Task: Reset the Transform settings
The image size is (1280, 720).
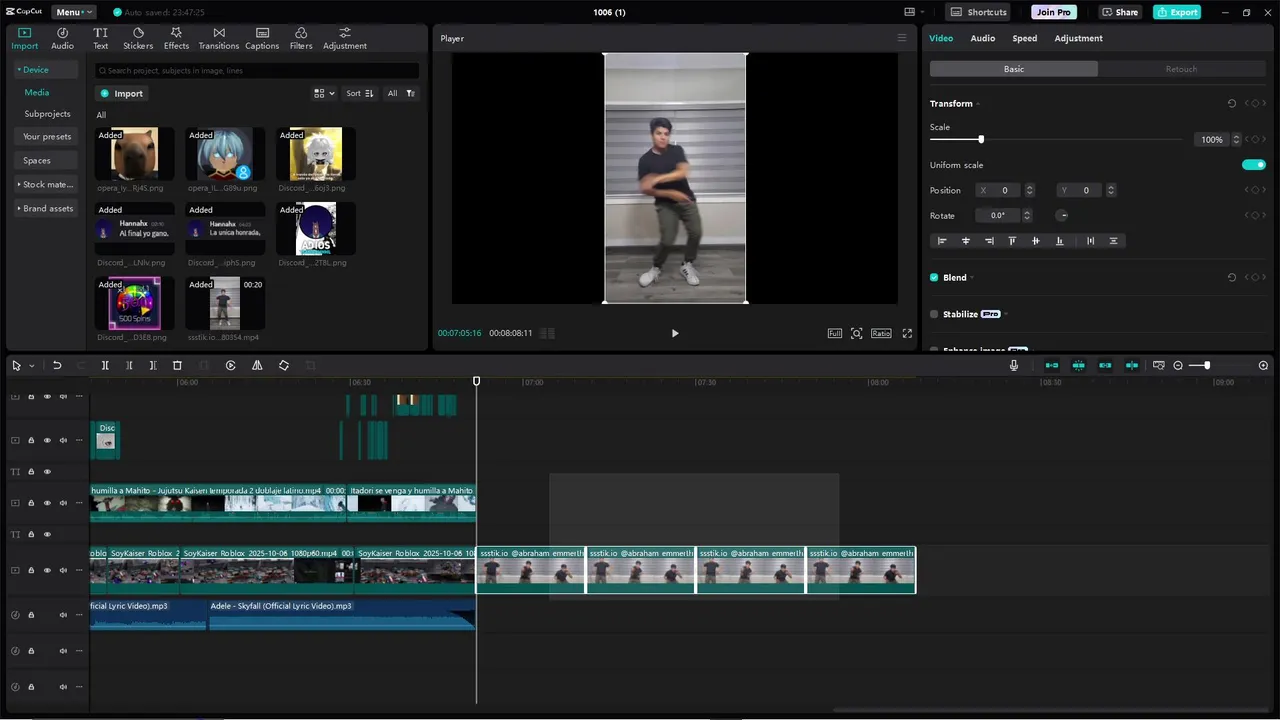Action: tap(1232, 103)
